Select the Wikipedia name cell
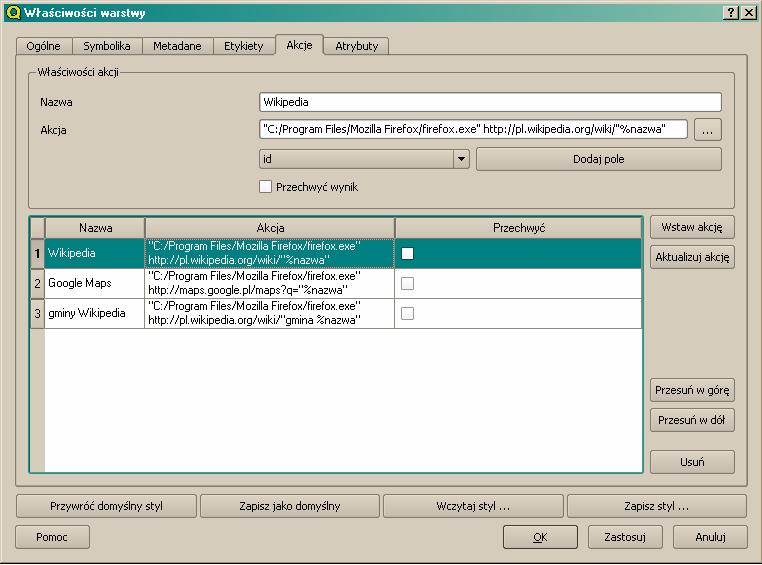 pyautogui.click(x=95, y=253)
